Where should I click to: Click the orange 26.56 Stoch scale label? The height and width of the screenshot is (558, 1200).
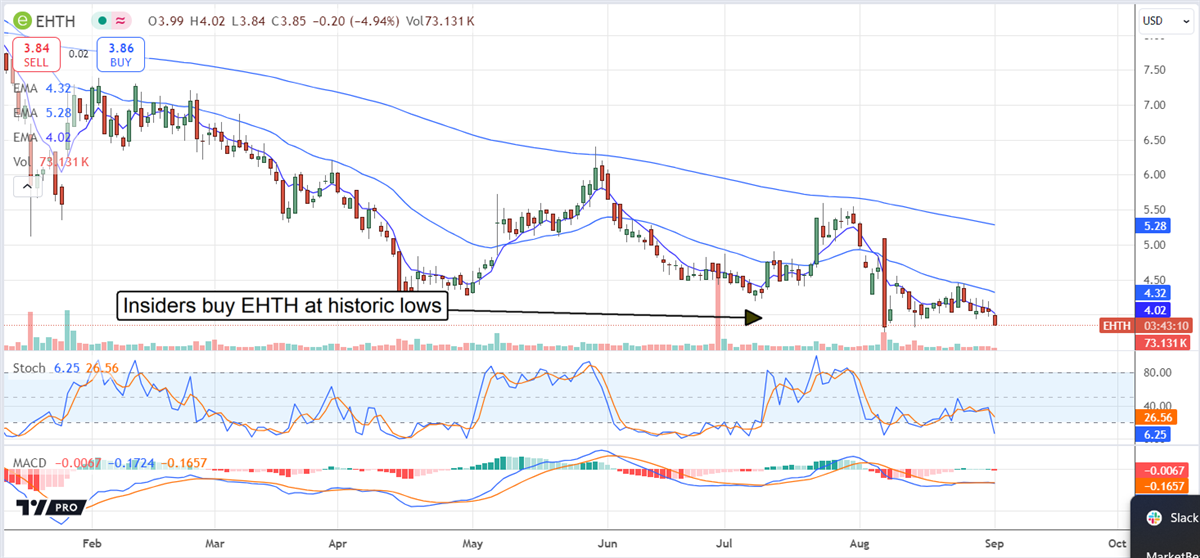1154,417
